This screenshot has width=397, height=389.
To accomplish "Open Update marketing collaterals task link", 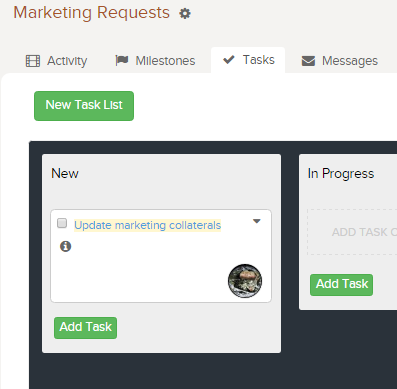I will [147, 225].
